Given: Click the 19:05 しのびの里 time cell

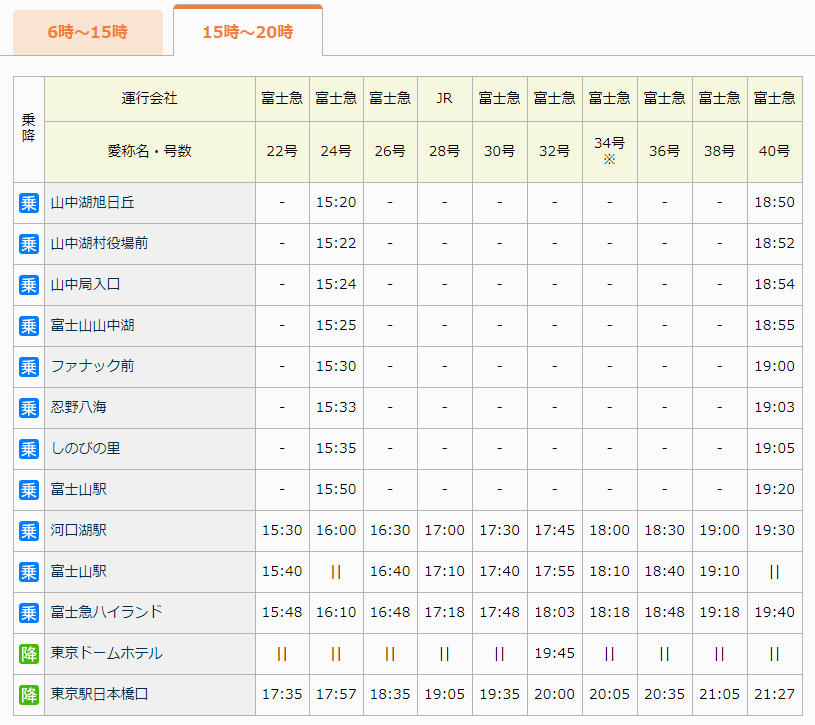Looking at the screenshot, I should (775, 449).
